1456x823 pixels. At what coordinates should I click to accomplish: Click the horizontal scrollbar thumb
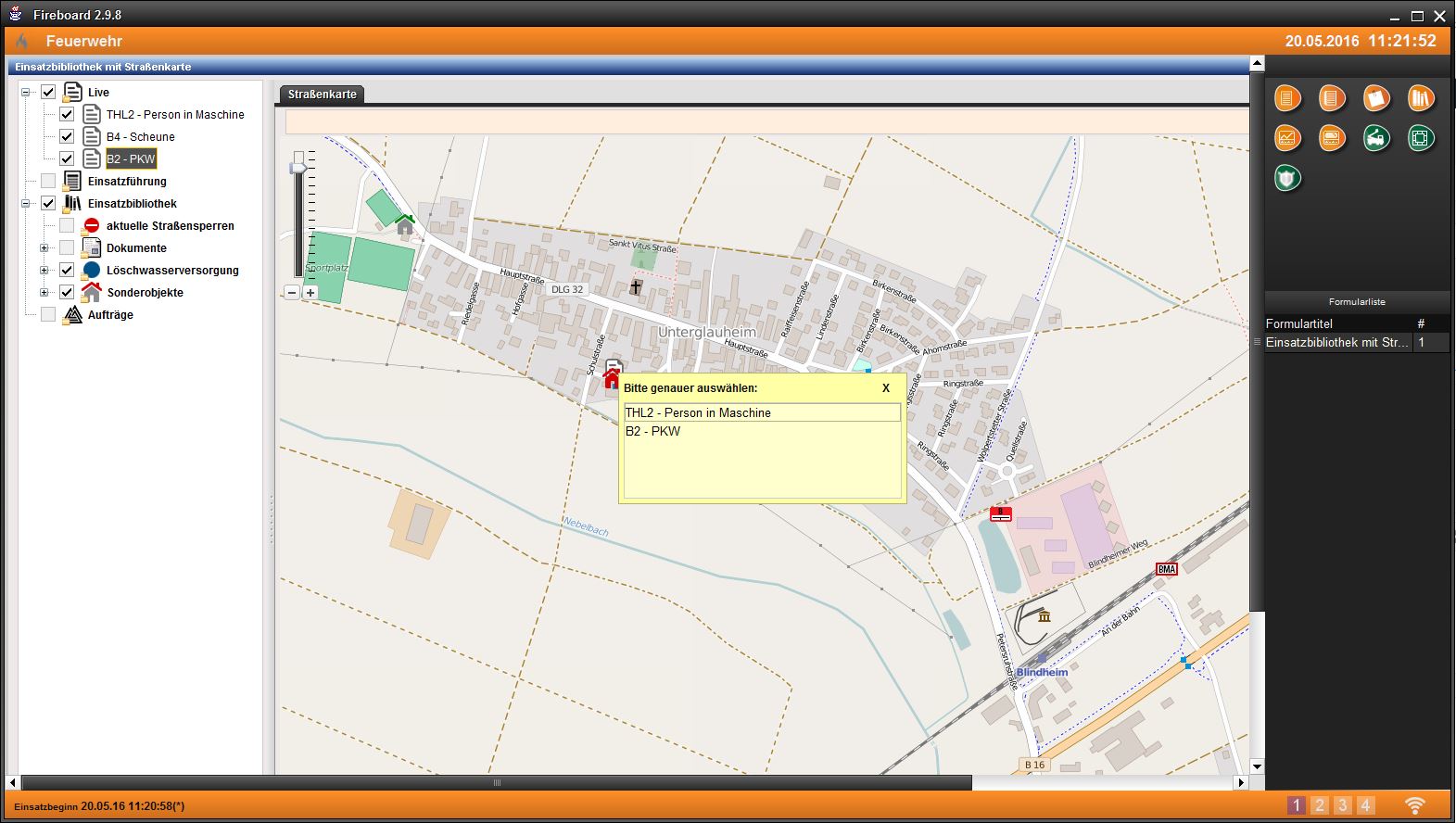click(497, 783)
